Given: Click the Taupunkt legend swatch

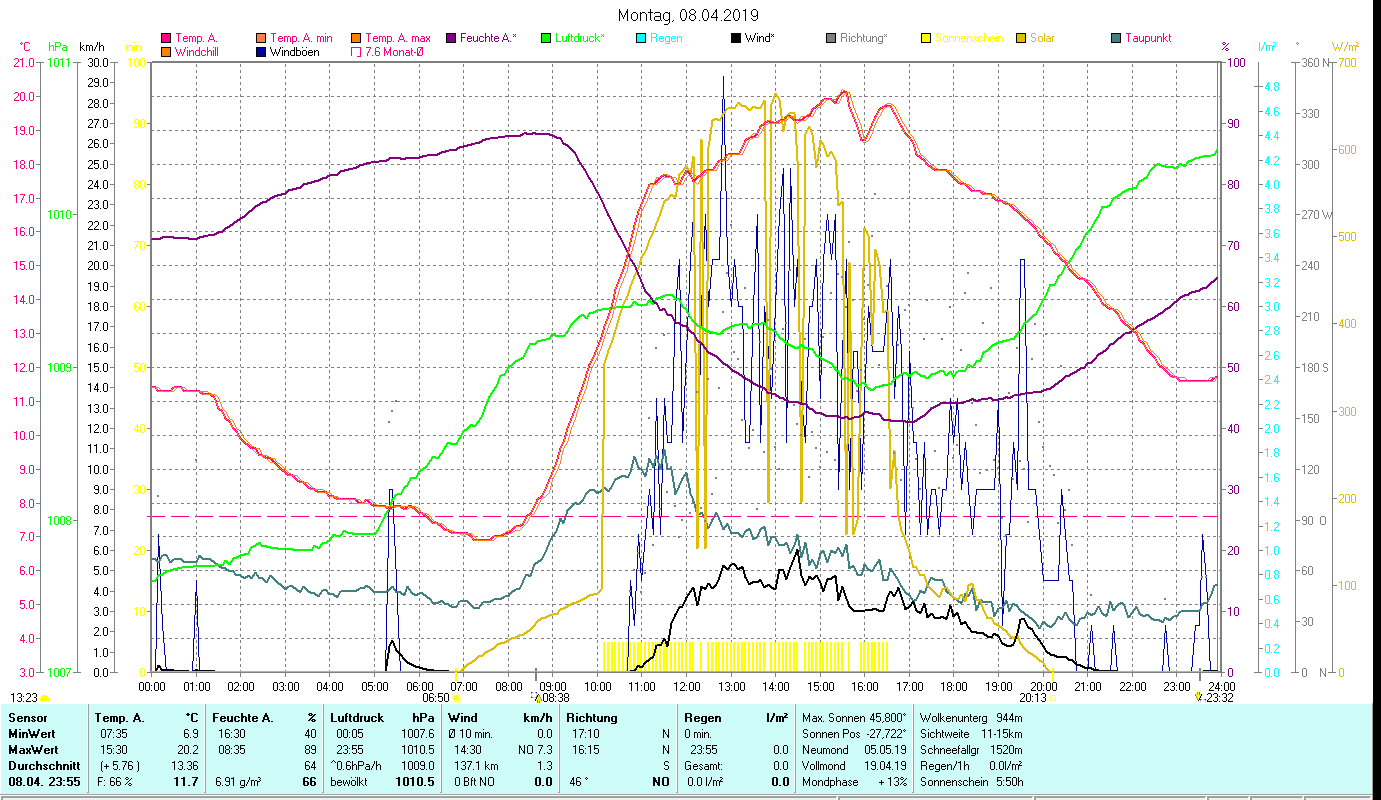Looking at the screenshot, I should coord(1115,39).
